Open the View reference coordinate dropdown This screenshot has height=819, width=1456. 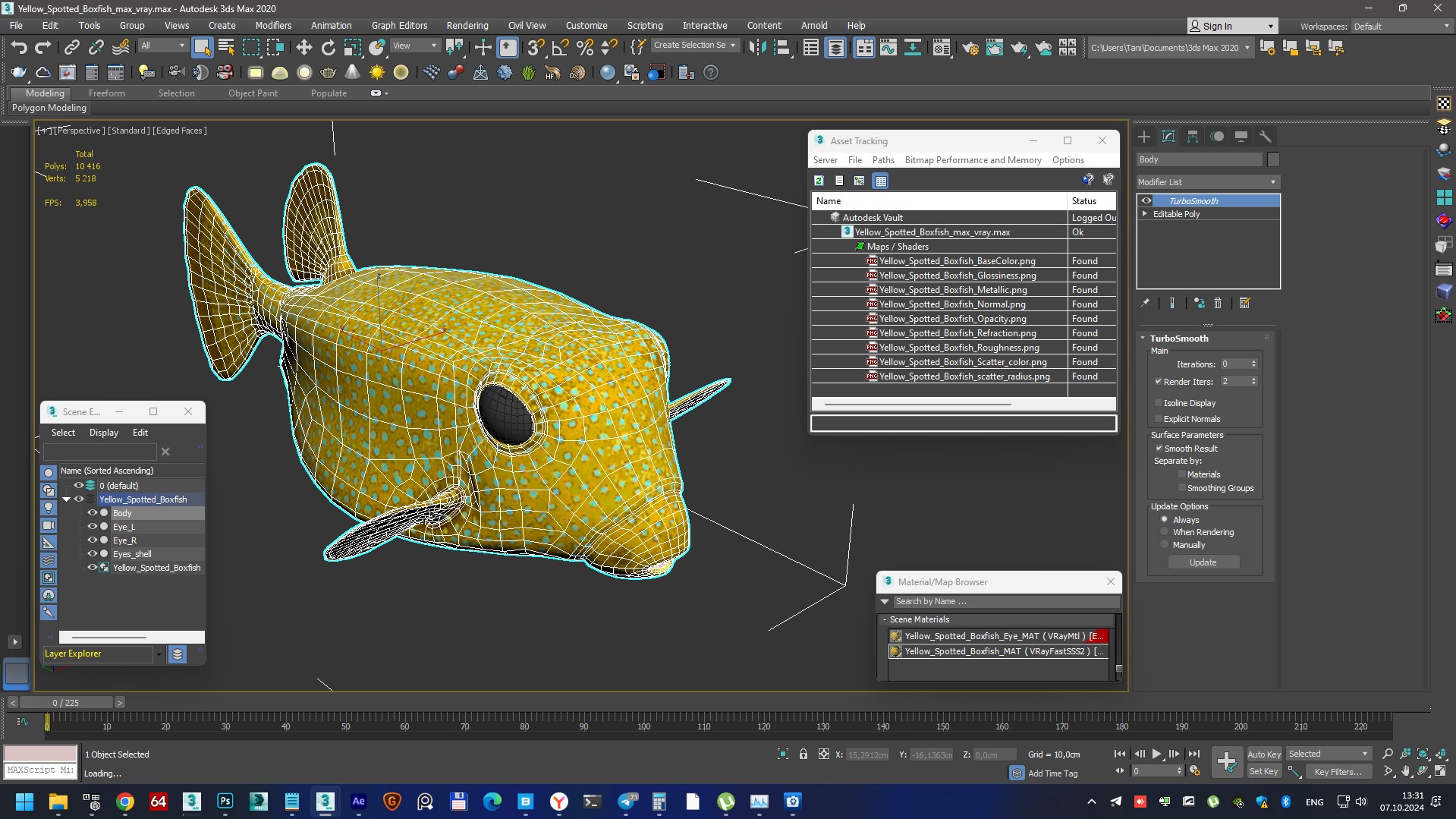point(414,46)
